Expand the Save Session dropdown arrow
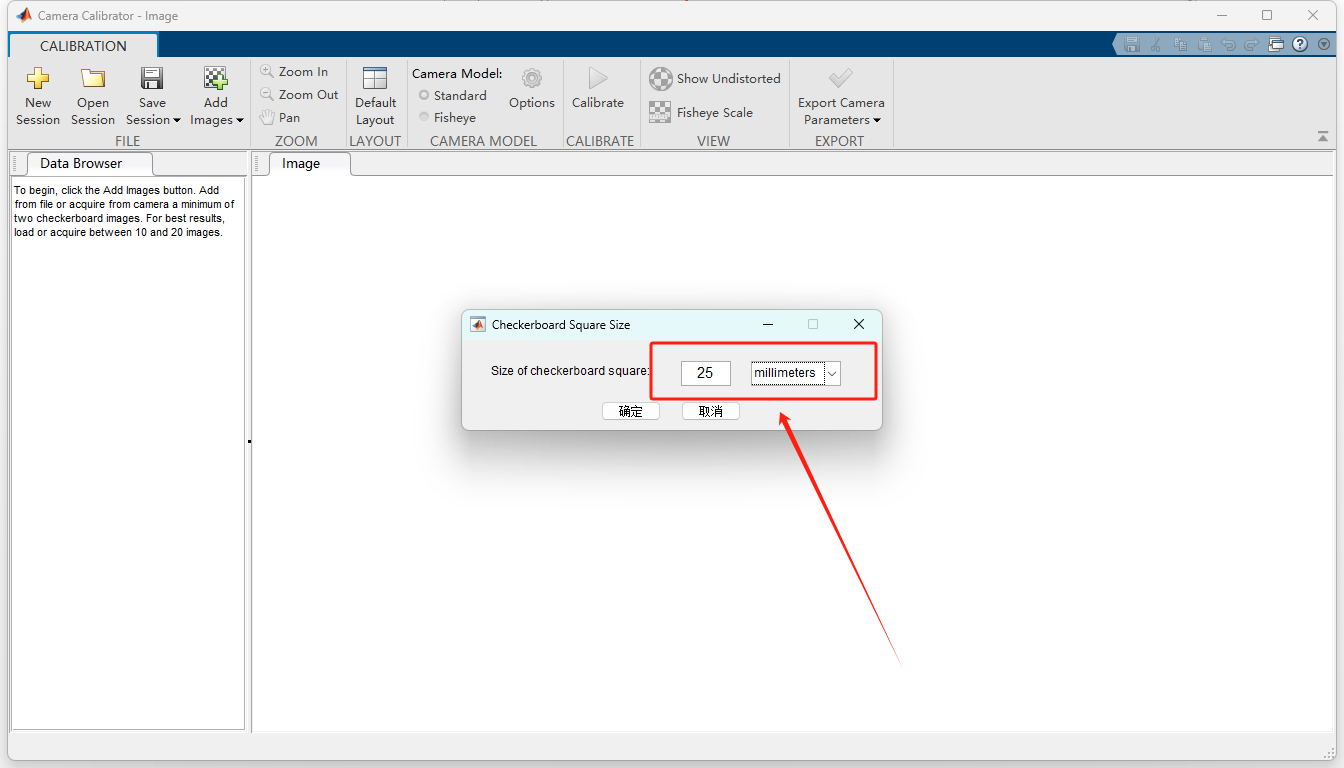This screenshot has width=1344, height=768. coord(177,121)
